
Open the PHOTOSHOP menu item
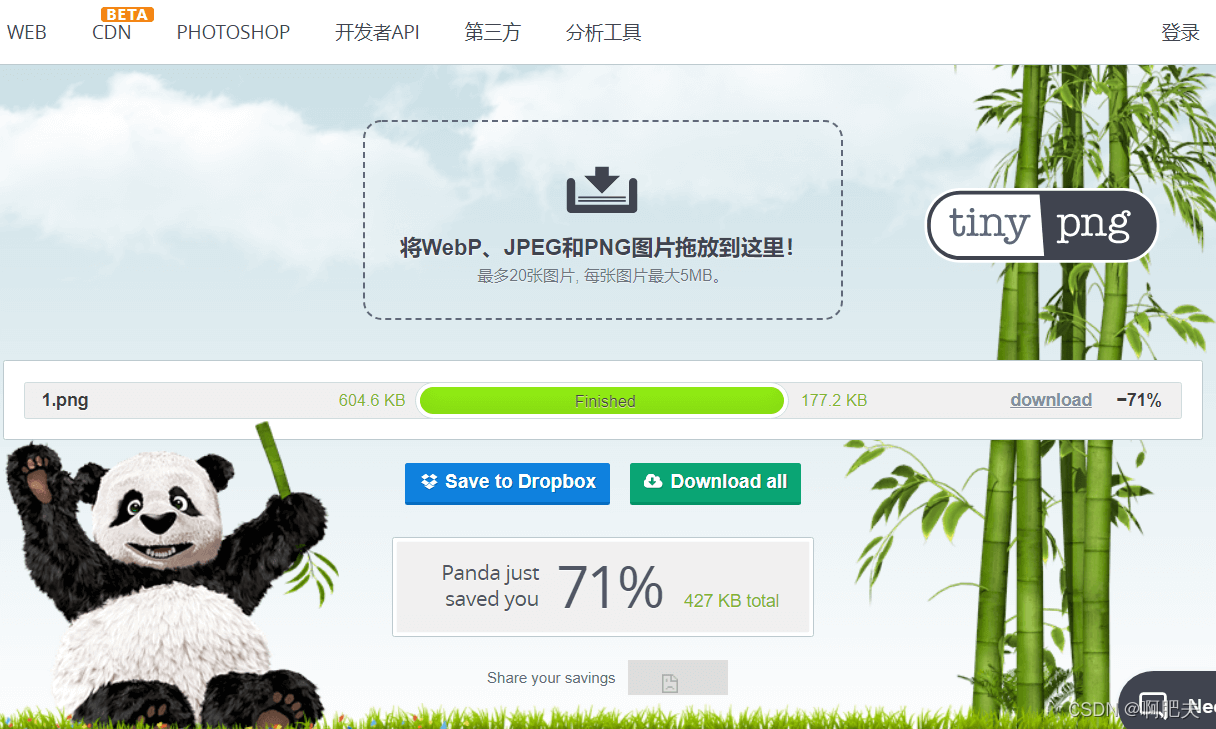click(233, 32)
